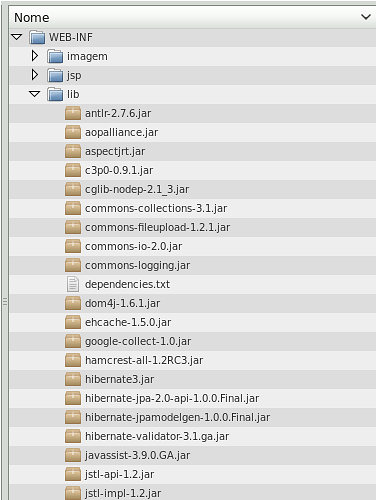The image size is (376, 500).
Task: Open the Nome column sort dropdown arrow
Action: [x=366, y=17]
